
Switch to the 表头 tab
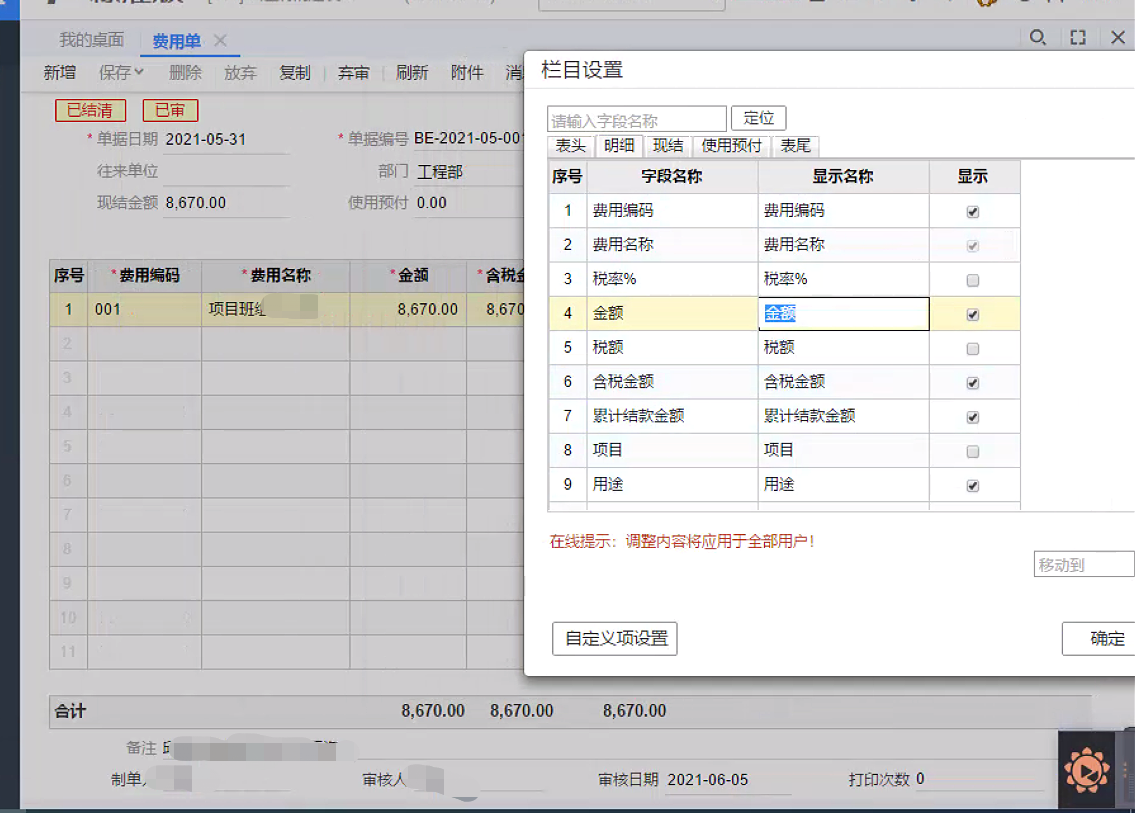coord(570,146)
